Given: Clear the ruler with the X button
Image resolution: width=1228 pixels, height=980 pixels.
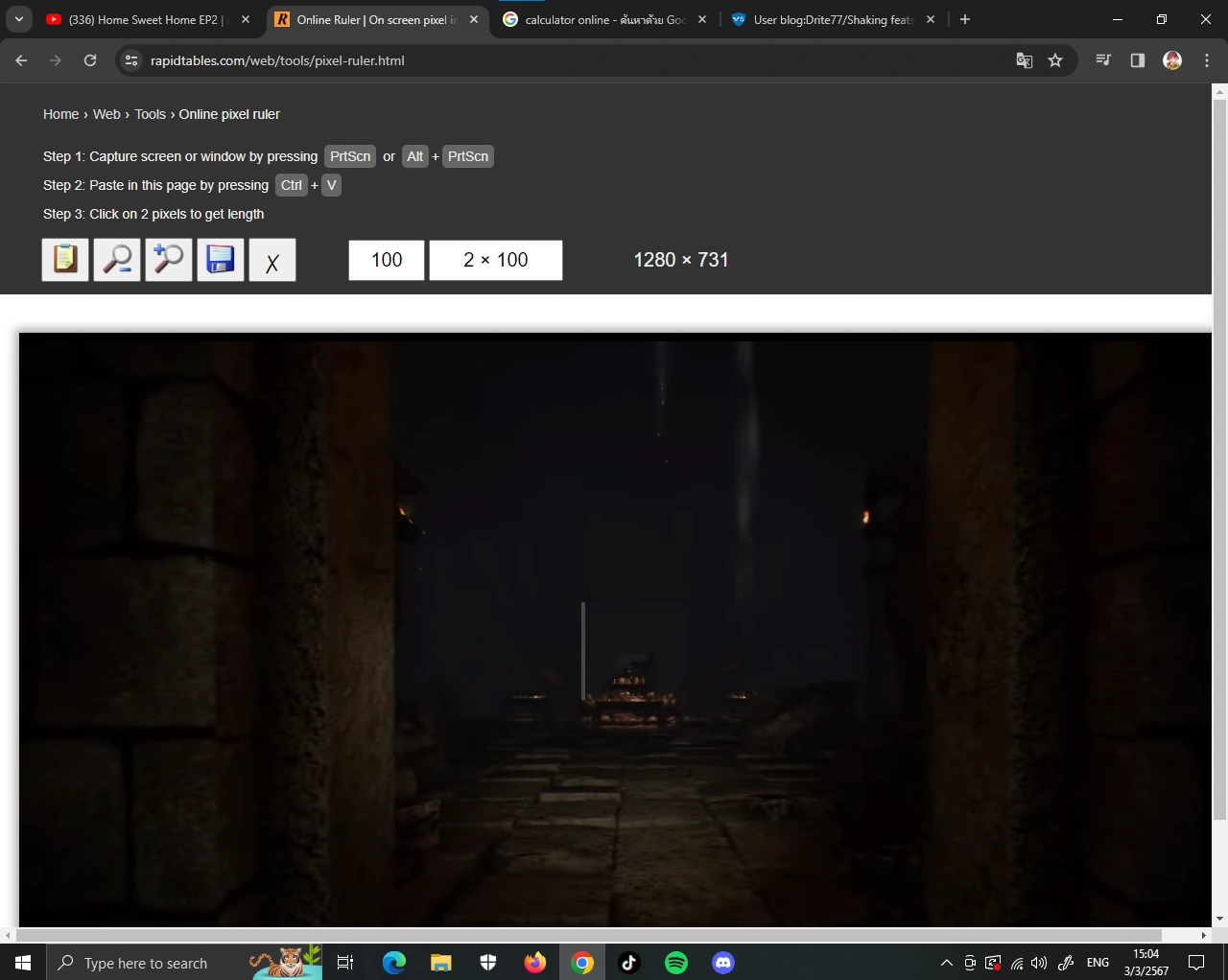Looking at the screenshot, I should [272, 260].
